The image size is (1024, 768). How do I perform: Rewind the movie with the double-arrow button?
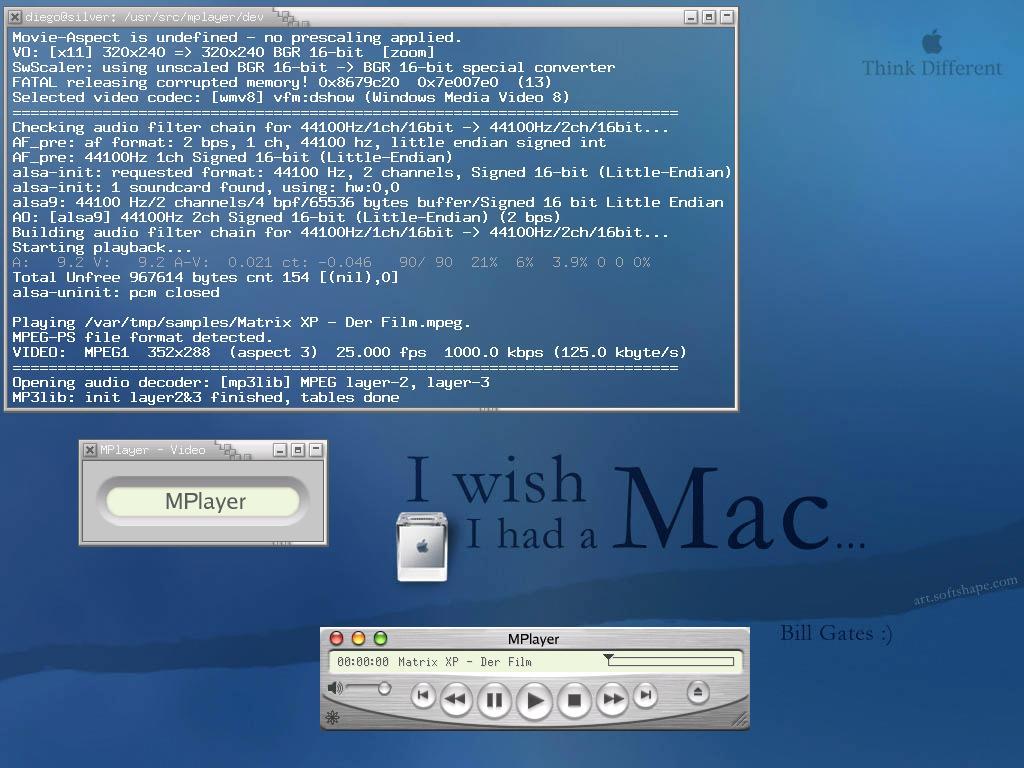pos(456,698)
